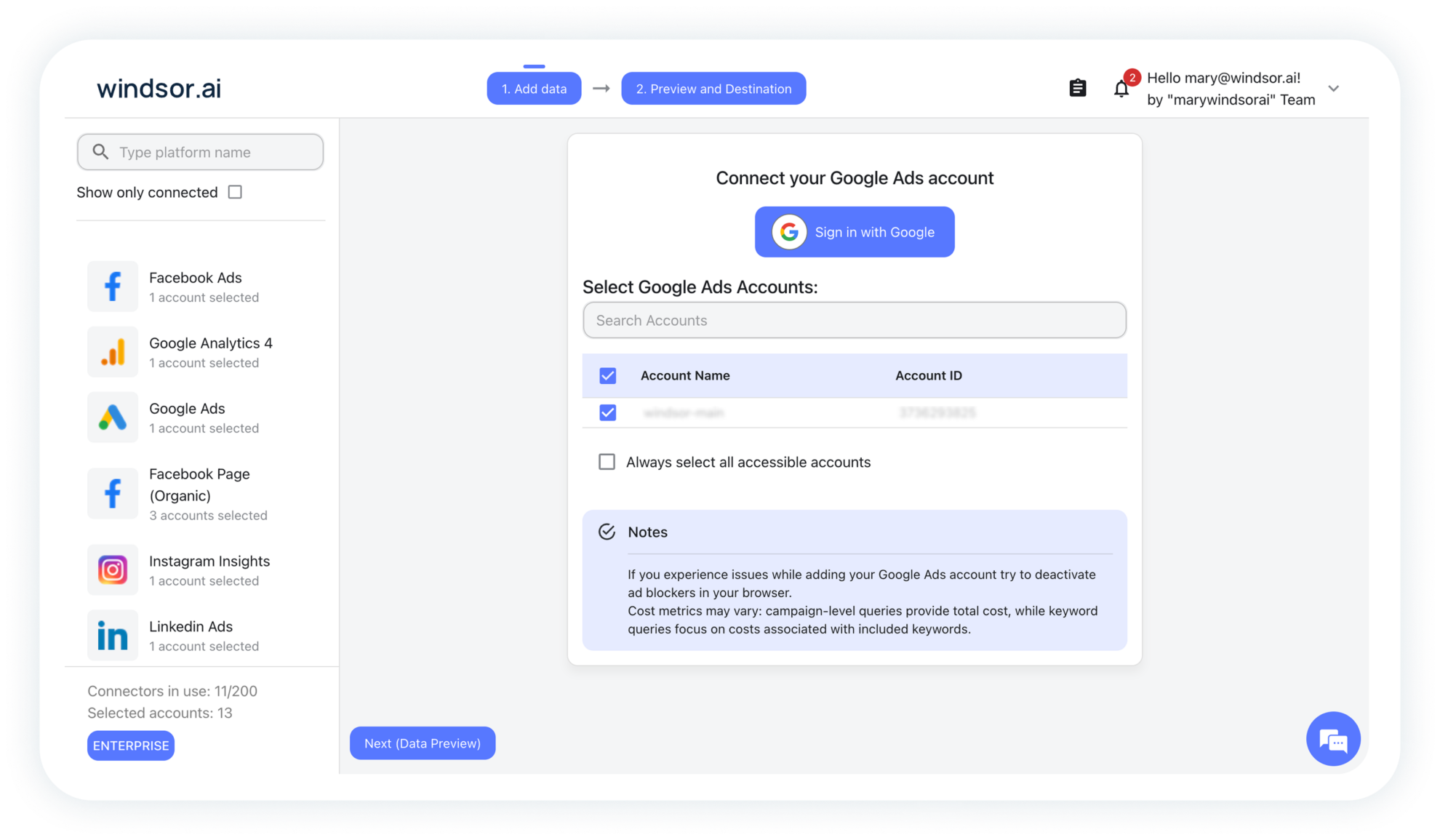Image resolution: width=1440 pixels, height=840 pixels.
Task: Click the Facebook Page (Organic) icon
Action: tap(113, 493)
